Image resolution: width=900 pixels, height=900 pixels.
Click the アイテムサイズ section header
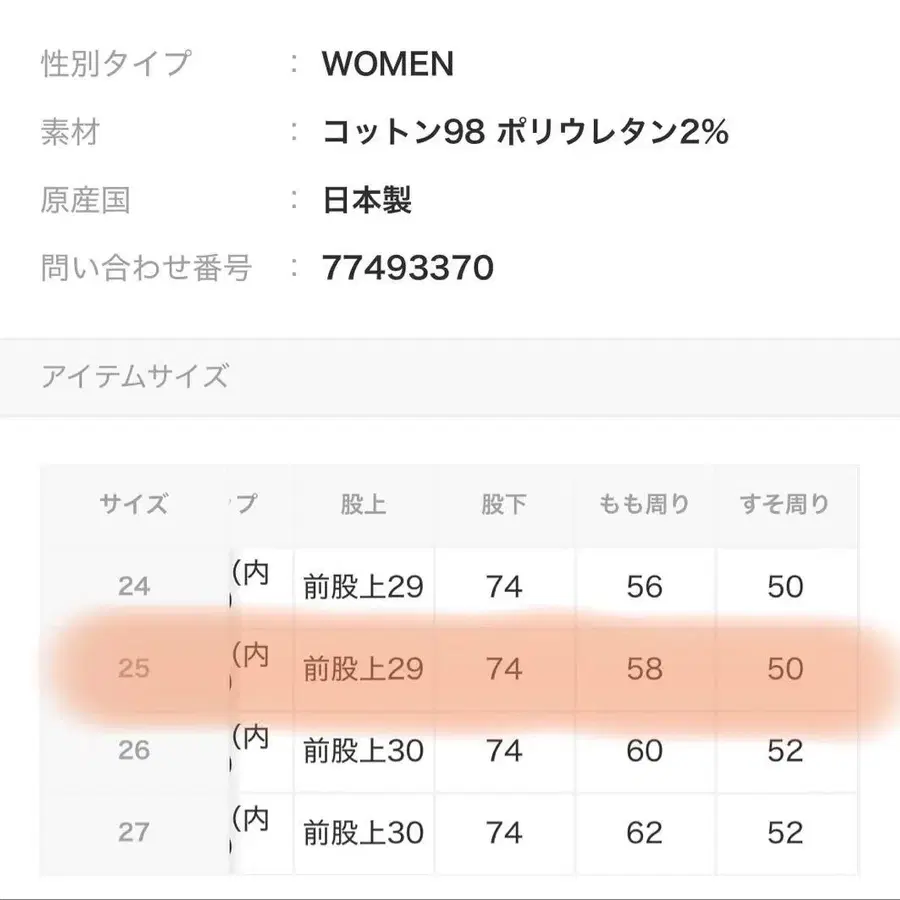point(135,377)
